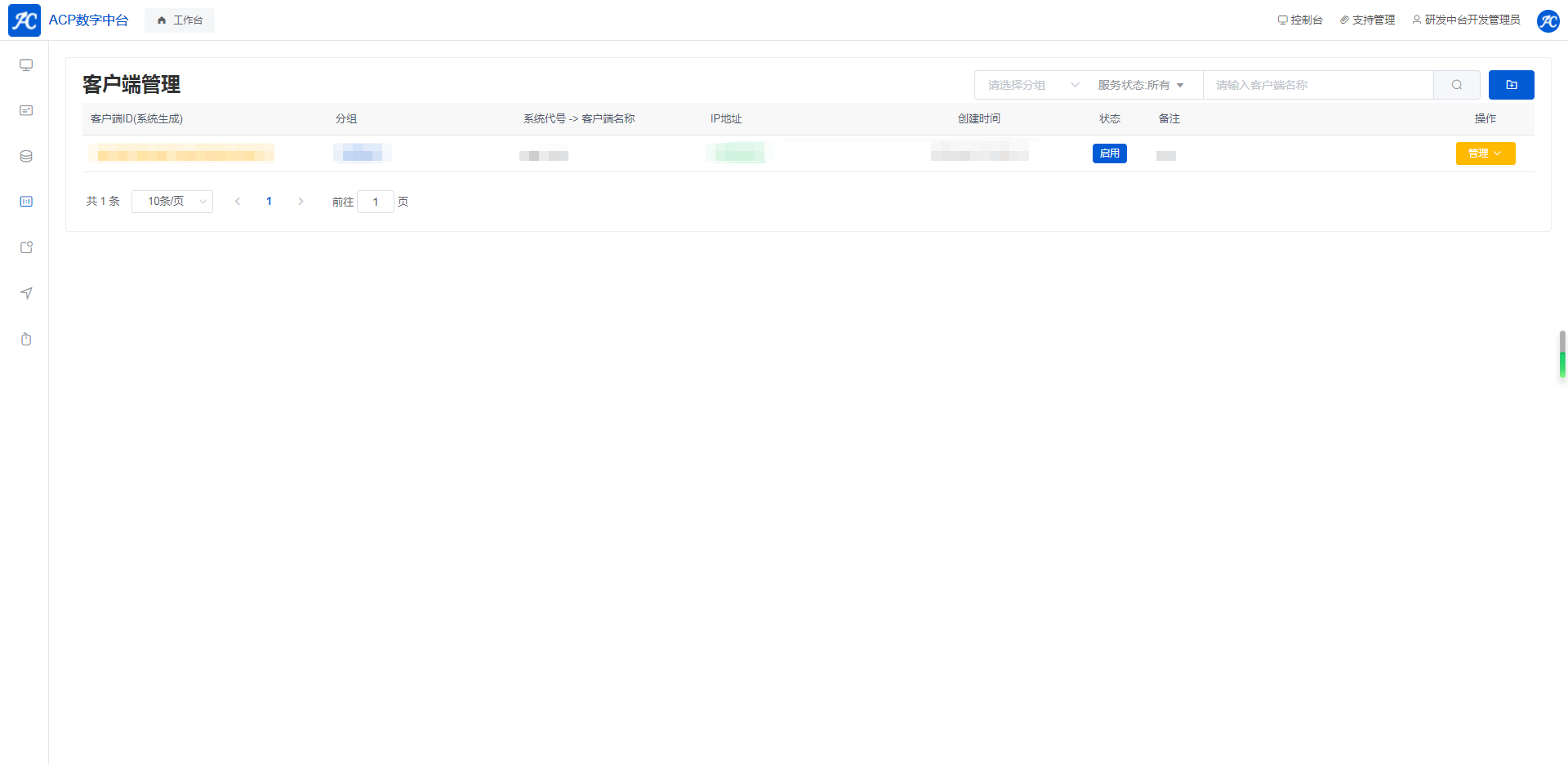Click the highlighted blue sidebar panel icon
The height and width of the screenshot is (765, 1568).
coord(26,202)
